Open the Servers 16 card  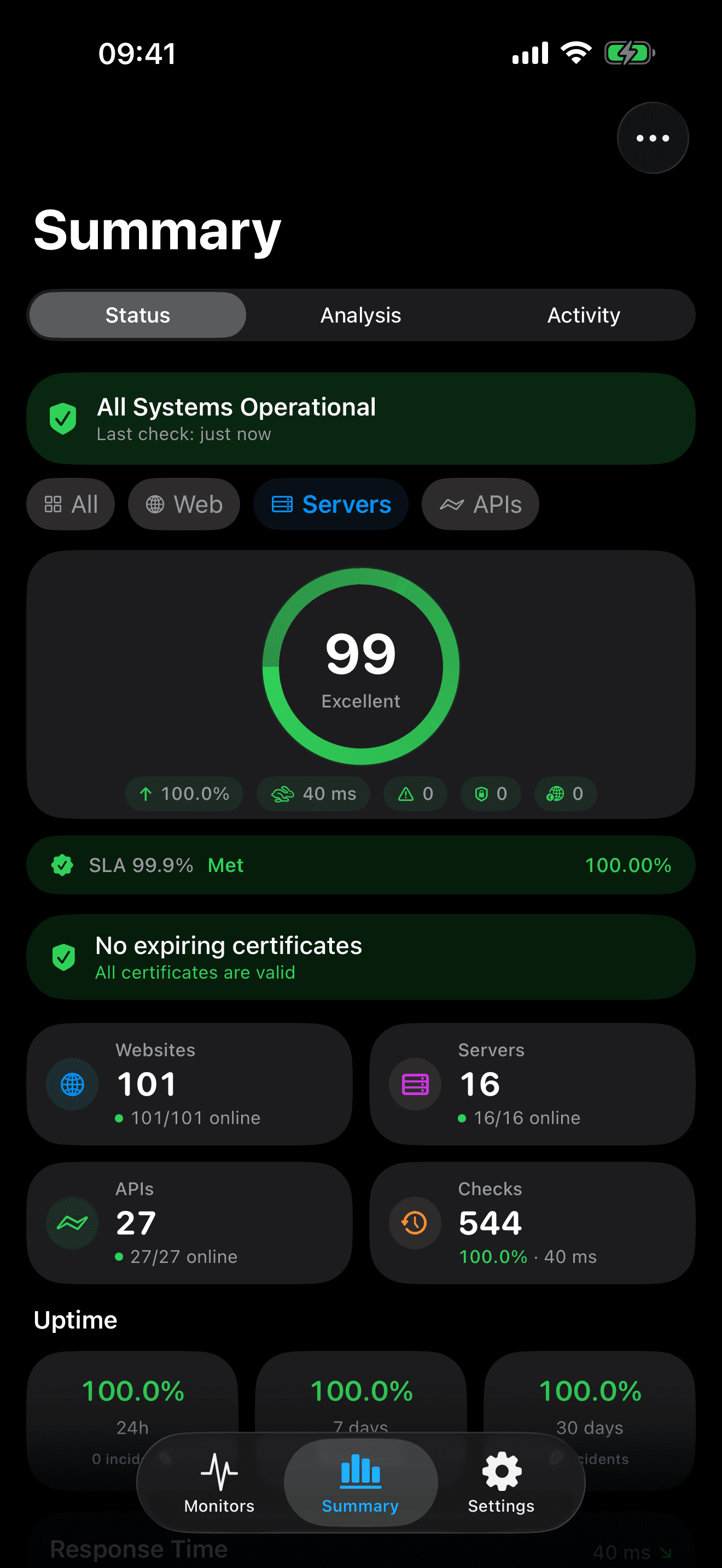coord(532,1084)
